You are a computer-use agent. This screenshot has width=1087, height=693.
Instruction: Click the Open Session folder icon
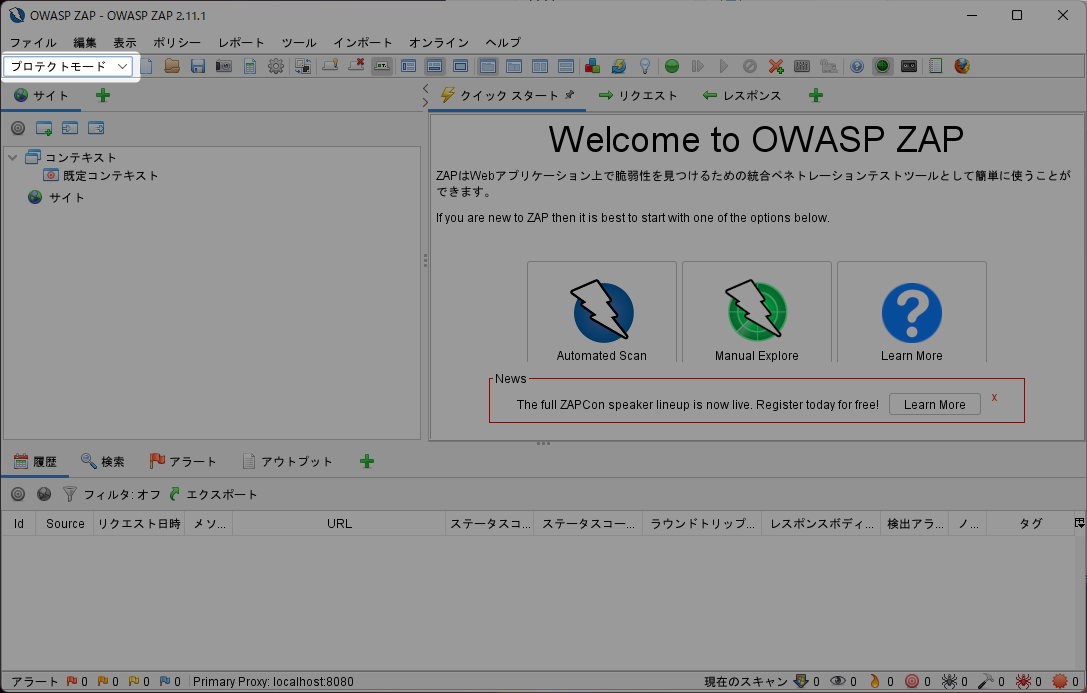point(172,67)
